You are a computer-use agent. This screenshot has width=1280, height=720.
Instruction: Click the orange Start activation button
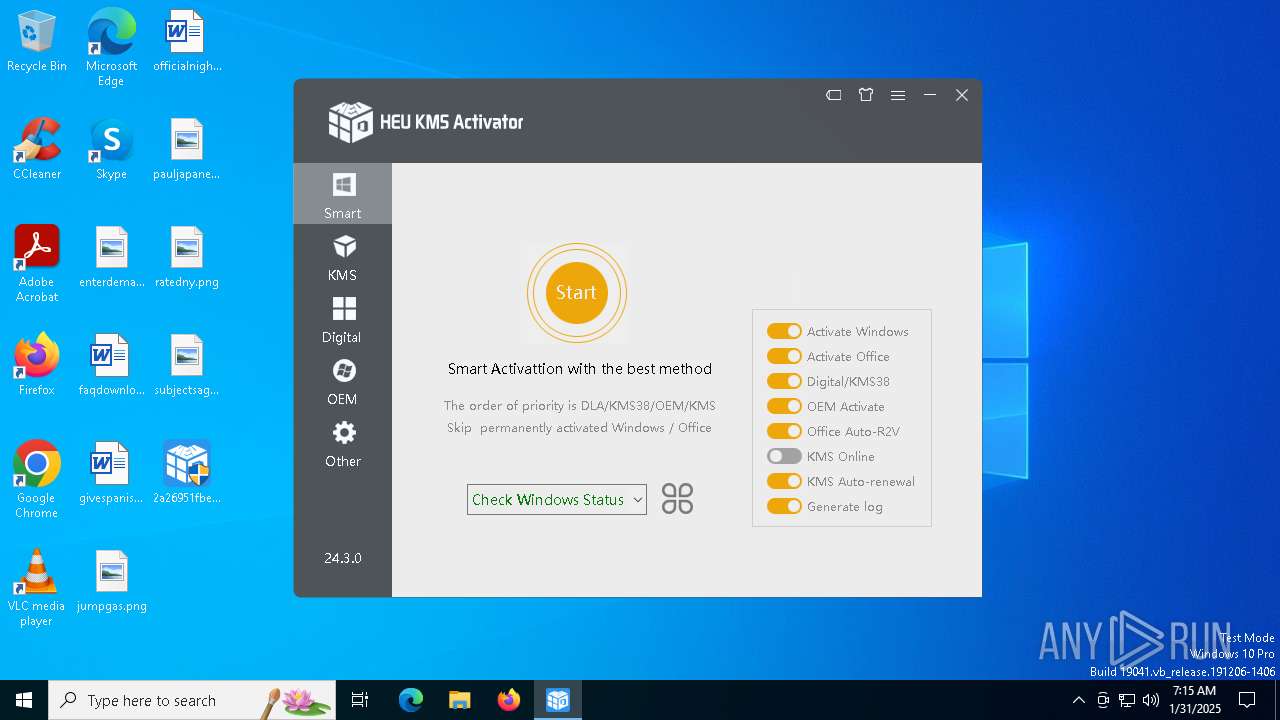[x=576, y=293]
